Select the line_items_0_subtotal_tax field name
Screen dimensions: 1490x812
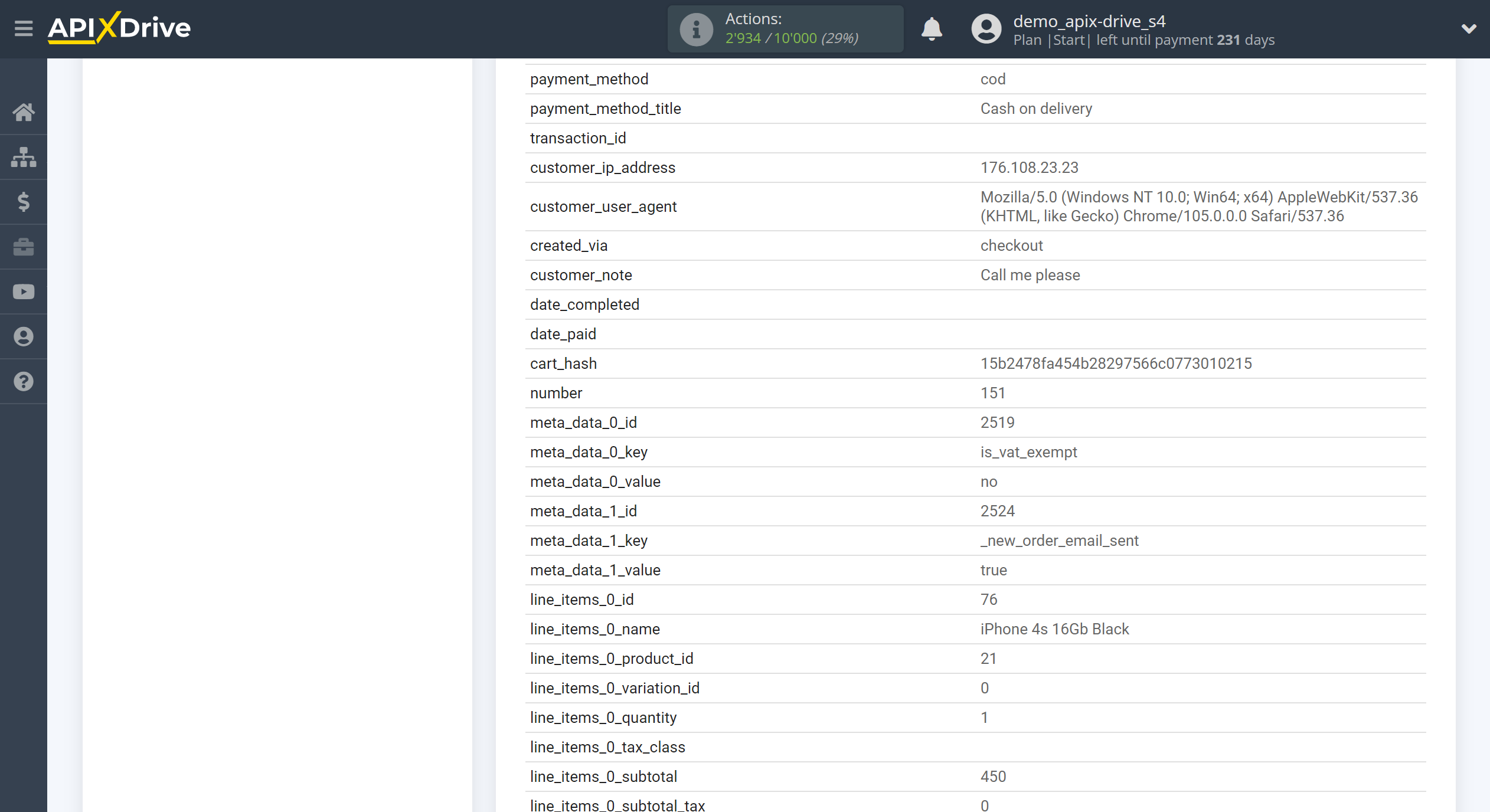pos(617,805)
